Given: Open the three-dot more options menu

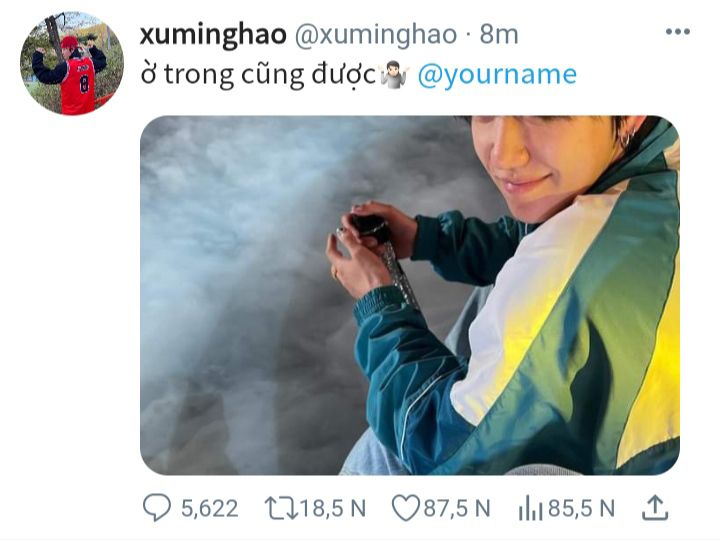Looking at the screenshot, I should (678, 32).
